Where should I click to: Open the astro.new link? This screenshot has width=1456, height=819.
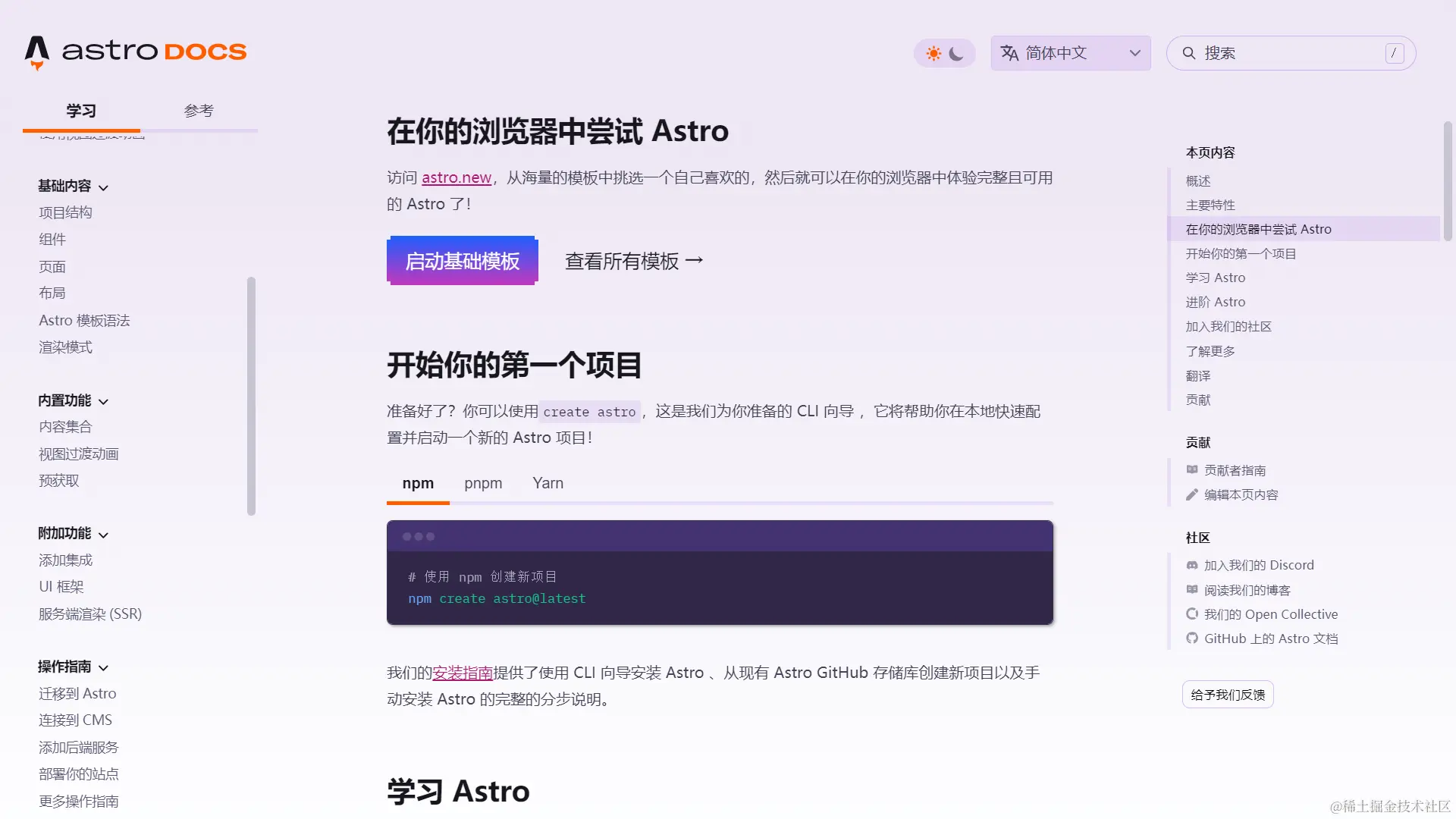[x=457, y=177]
